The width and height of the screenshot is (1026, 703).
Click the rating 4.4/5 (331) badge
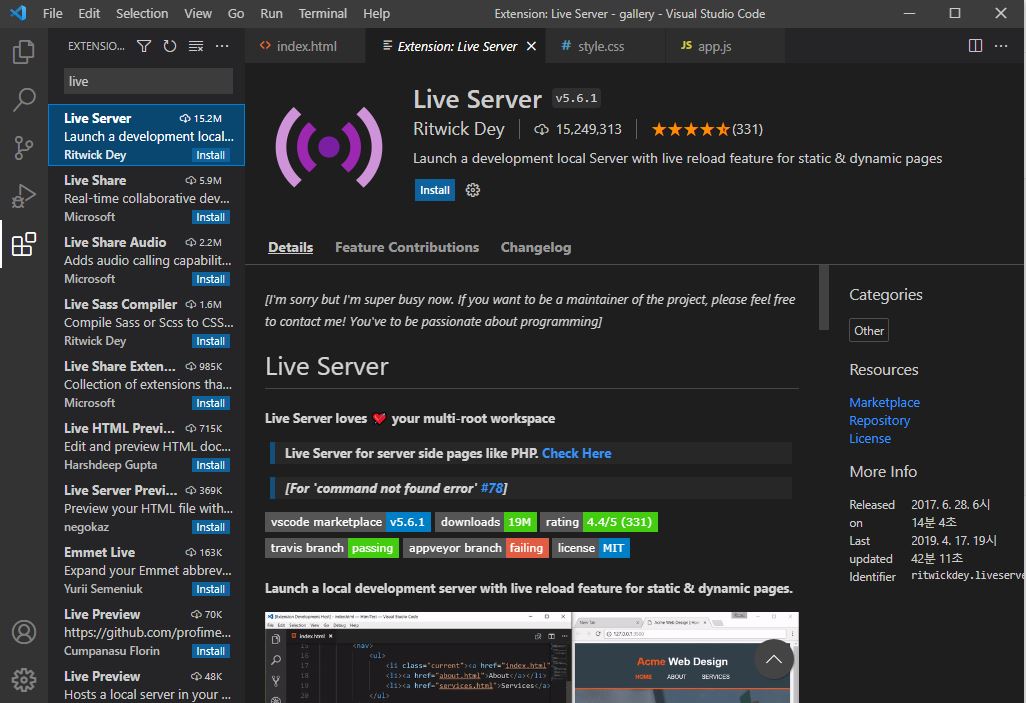pyautogui.click(x=599, y=522)
